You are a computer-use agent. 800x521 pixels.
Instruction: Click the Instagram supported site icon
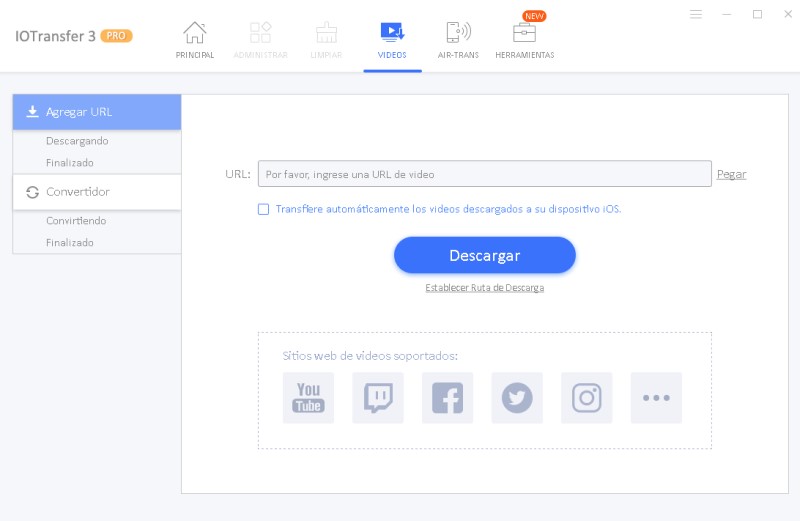pyautogui.click(x=586, y=398)
